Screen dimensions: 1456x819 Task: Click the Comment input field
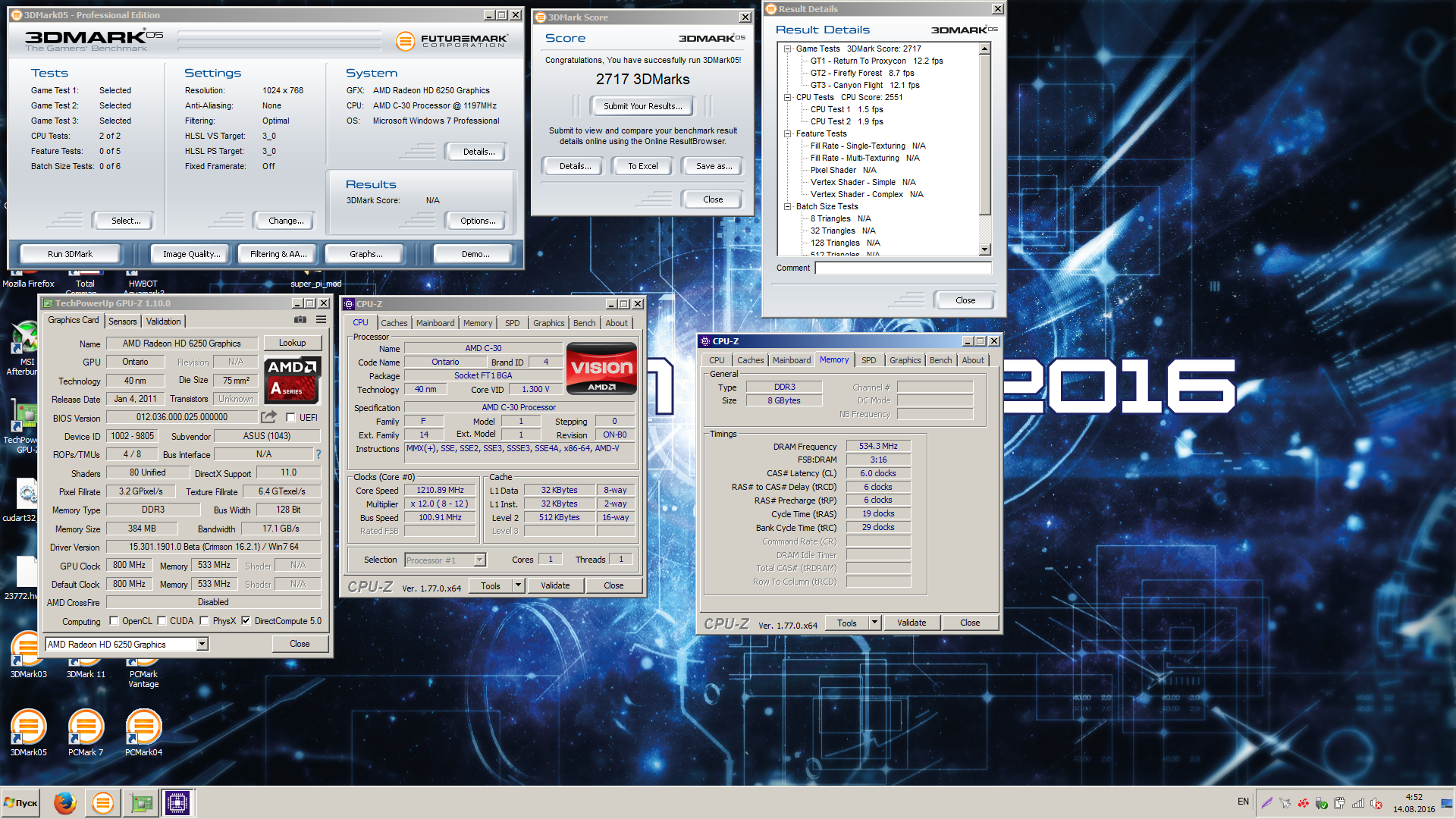point(903,268)
